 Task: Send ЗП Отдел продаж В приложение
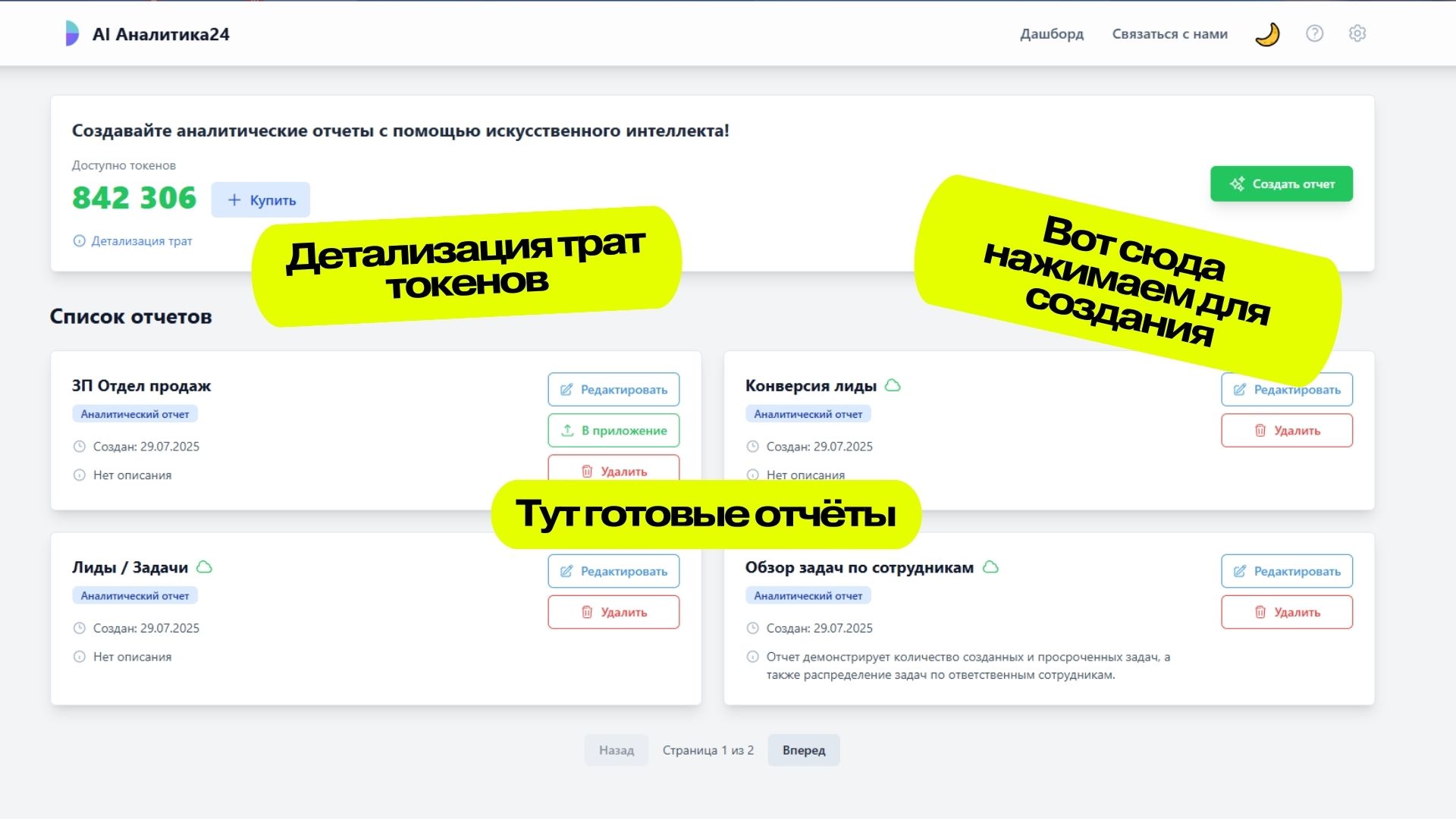click(613, 431)
